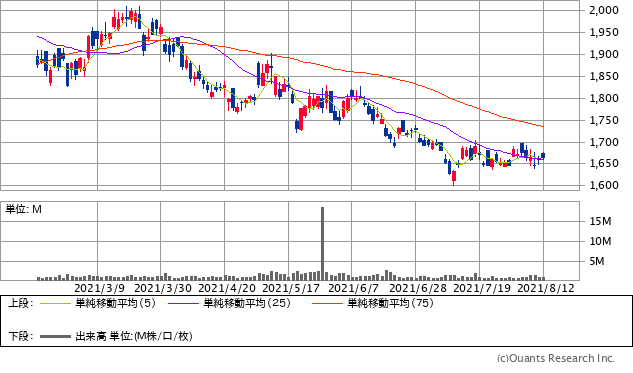Click the orange 単純移動平均(75) legend line

click(327, 303)
